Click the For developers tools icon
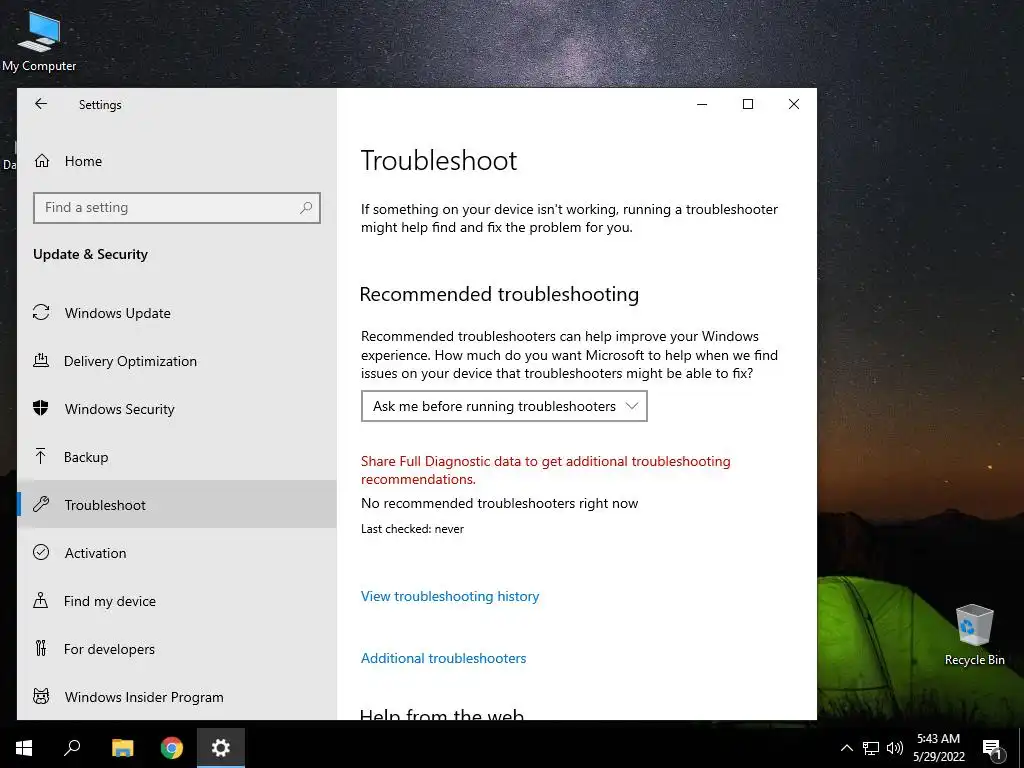This screenshot has width=1024, height=768. click(x=41, y=648)
